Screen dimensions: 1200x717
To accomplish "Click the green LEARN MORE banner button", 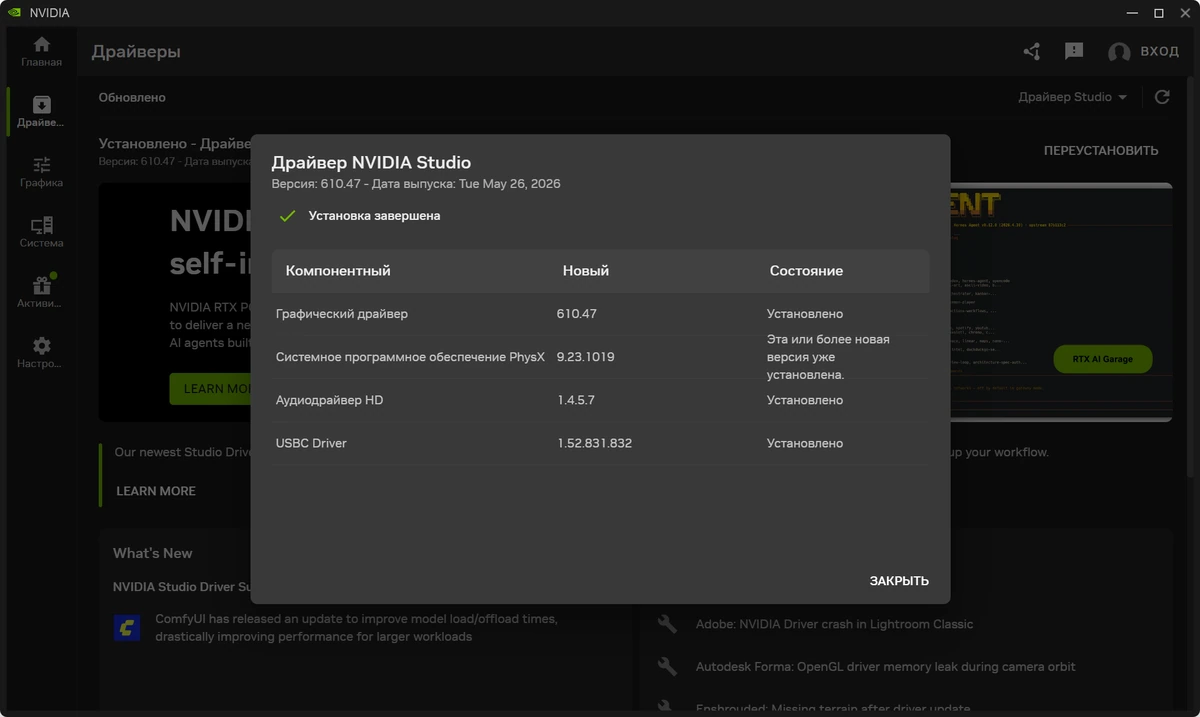I will (212, 388).
